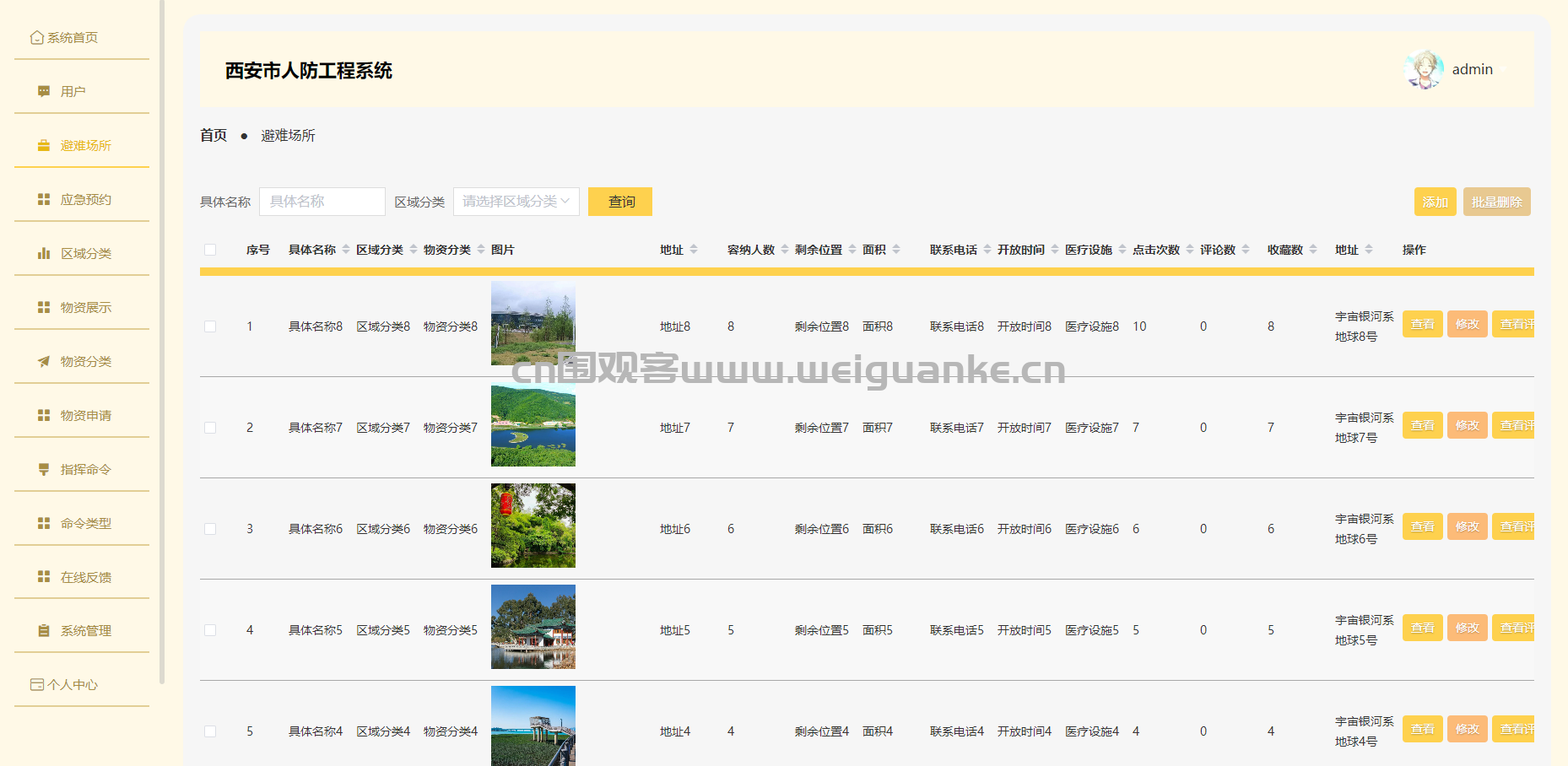This screenshot has height=766, width=1568.
Task: Click the 具体名称 search input field
Action: pyautogui.click(x=322, y=202)
